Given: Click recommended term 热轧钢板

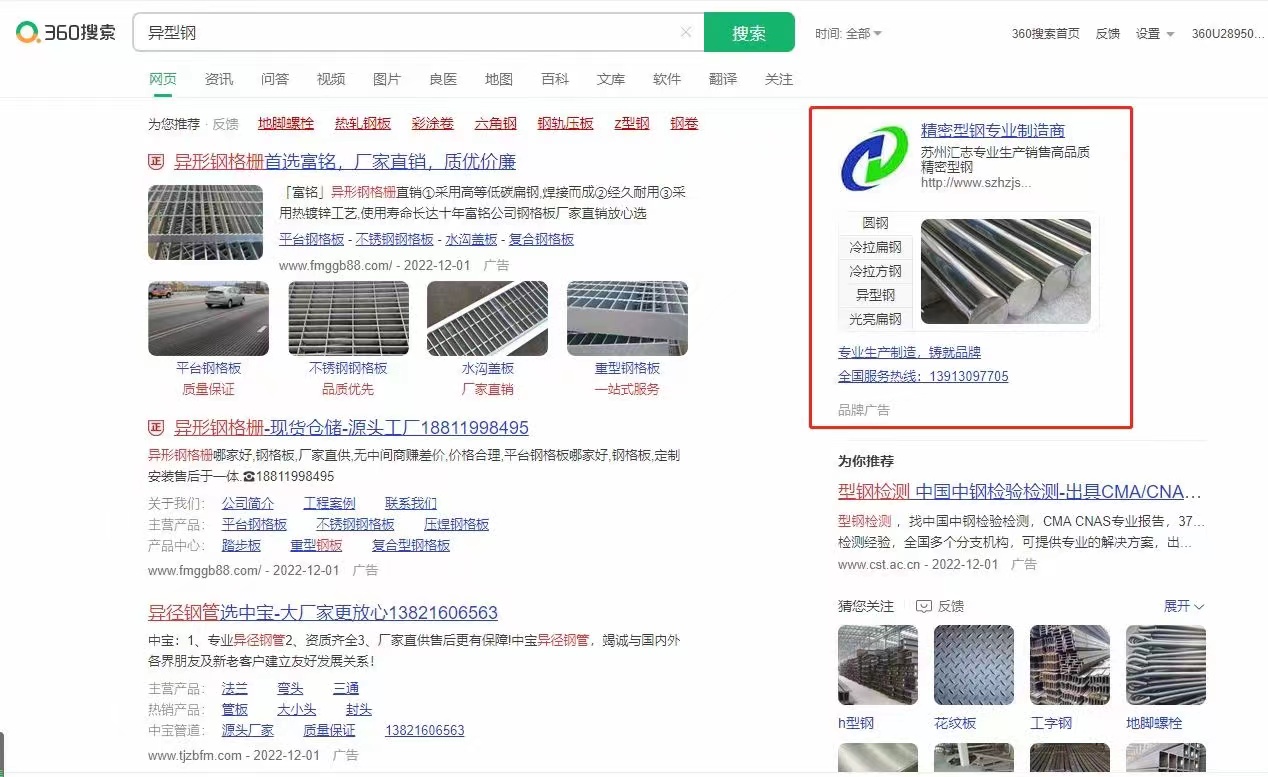Looking at the screenshot, I should coord(363,123).
